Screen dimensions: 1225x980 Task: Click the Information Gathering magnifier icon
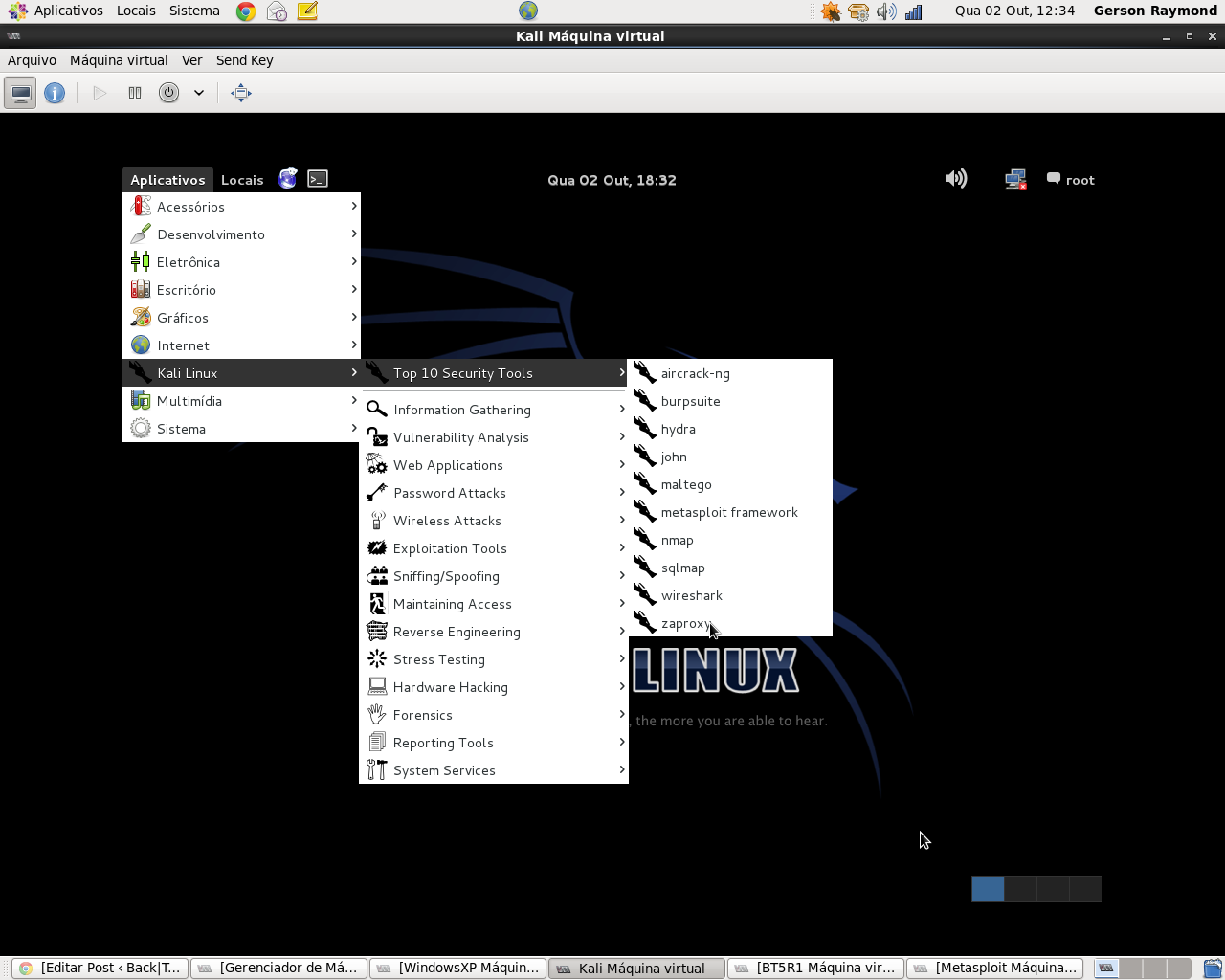coord(377,410)
